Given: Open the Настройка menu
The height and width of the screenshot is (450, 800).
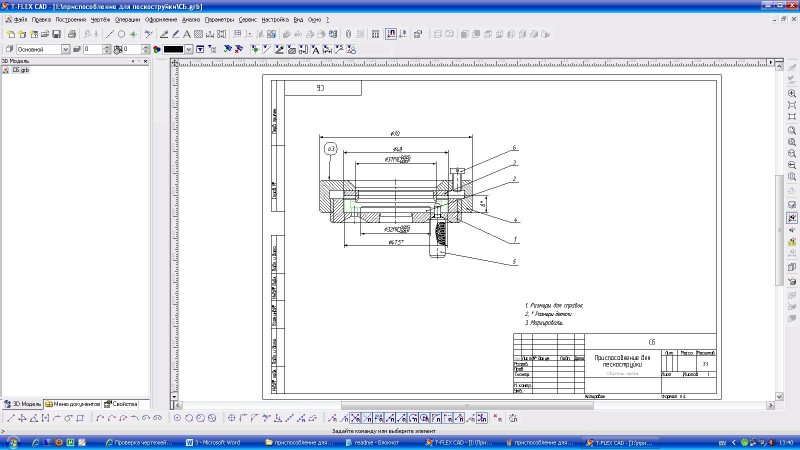Looking at the screenshot, I should 275,19.
